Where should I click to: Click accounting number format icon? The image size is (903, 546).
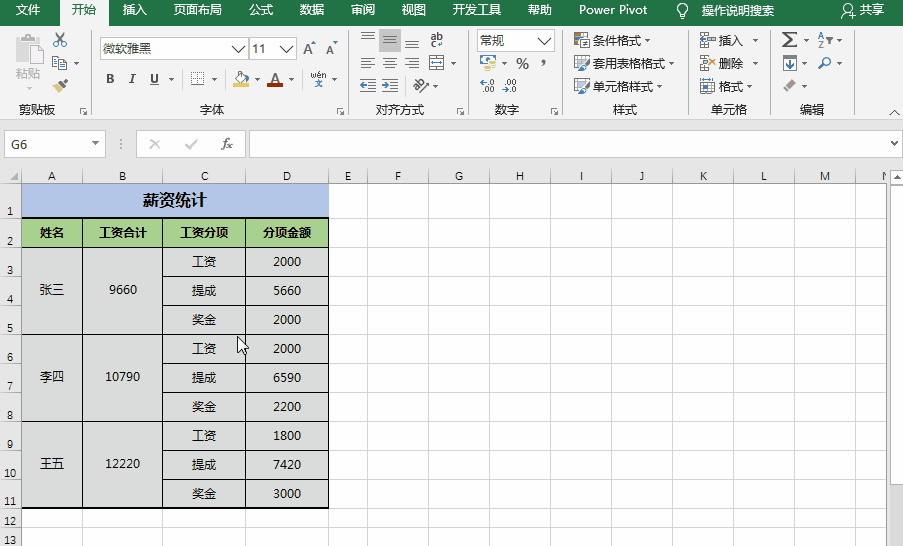pyautogui.click(x=488, y=62)
